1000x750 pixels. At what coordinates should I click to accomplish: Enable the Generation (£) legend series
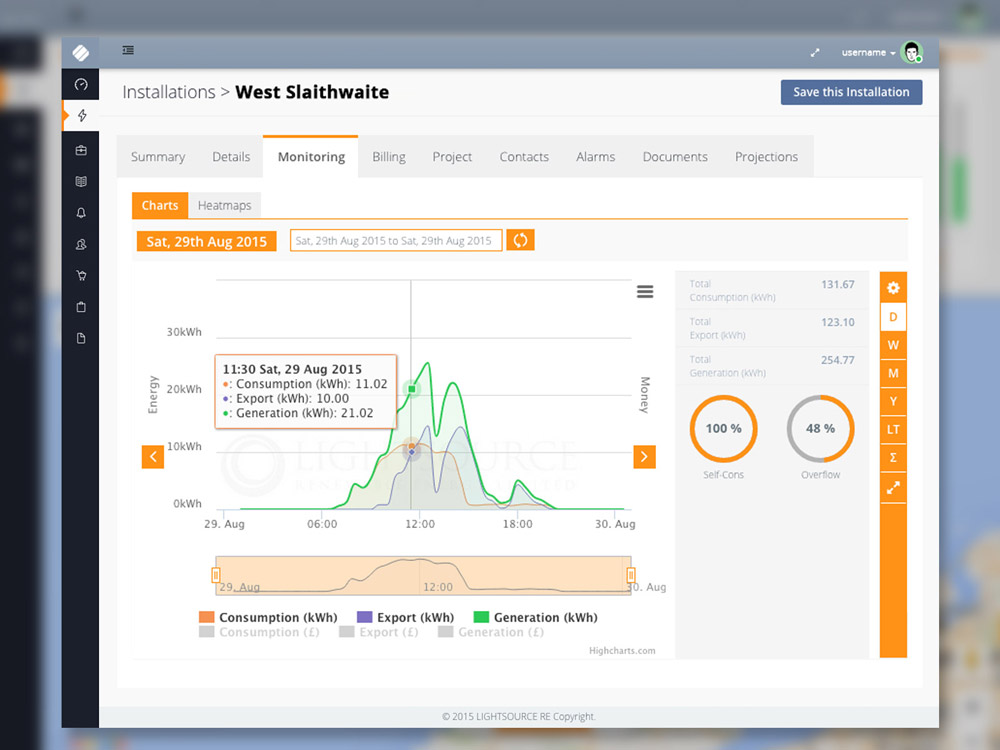490,632
